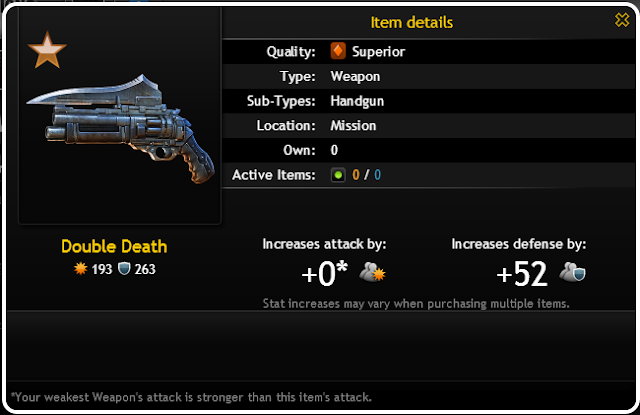This screenshot has height=415, width=640.
Task: Click the +52 defense increase value
Action: click(x=522, y=274)
